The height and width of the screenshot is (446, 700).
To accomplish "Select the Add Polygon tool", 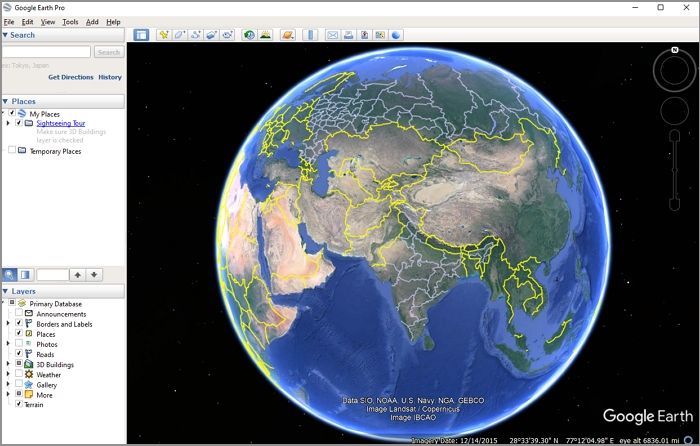I will (180, 35).
